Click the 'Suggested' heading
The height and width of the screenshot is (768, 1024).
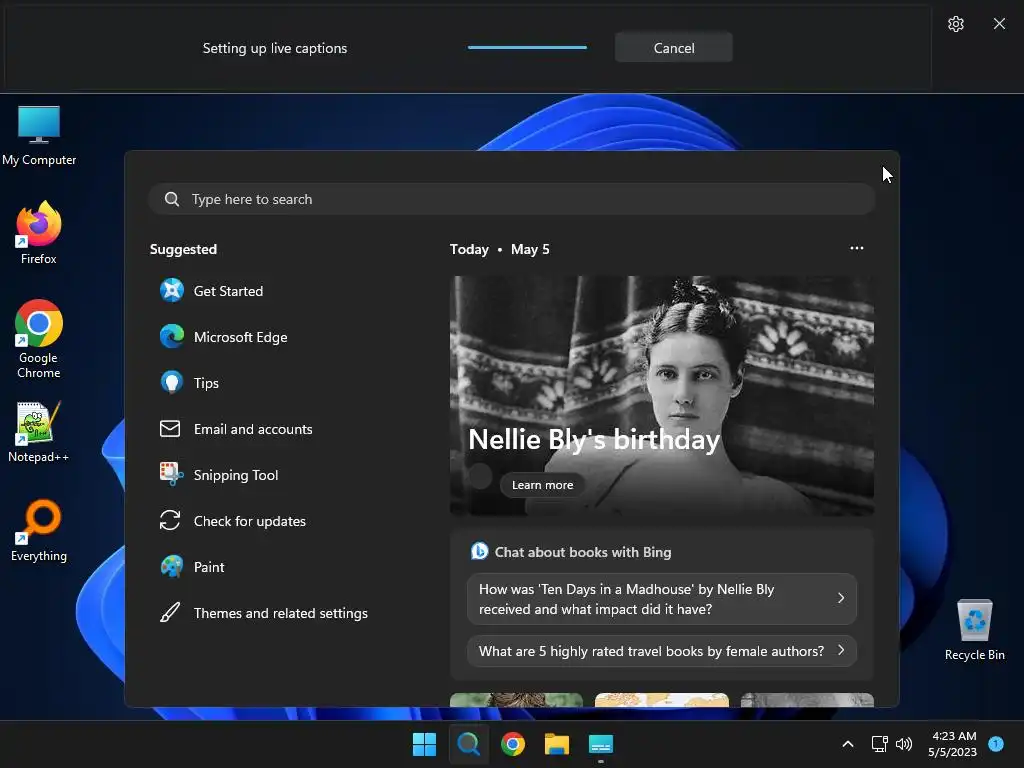[x=183, y=249]
